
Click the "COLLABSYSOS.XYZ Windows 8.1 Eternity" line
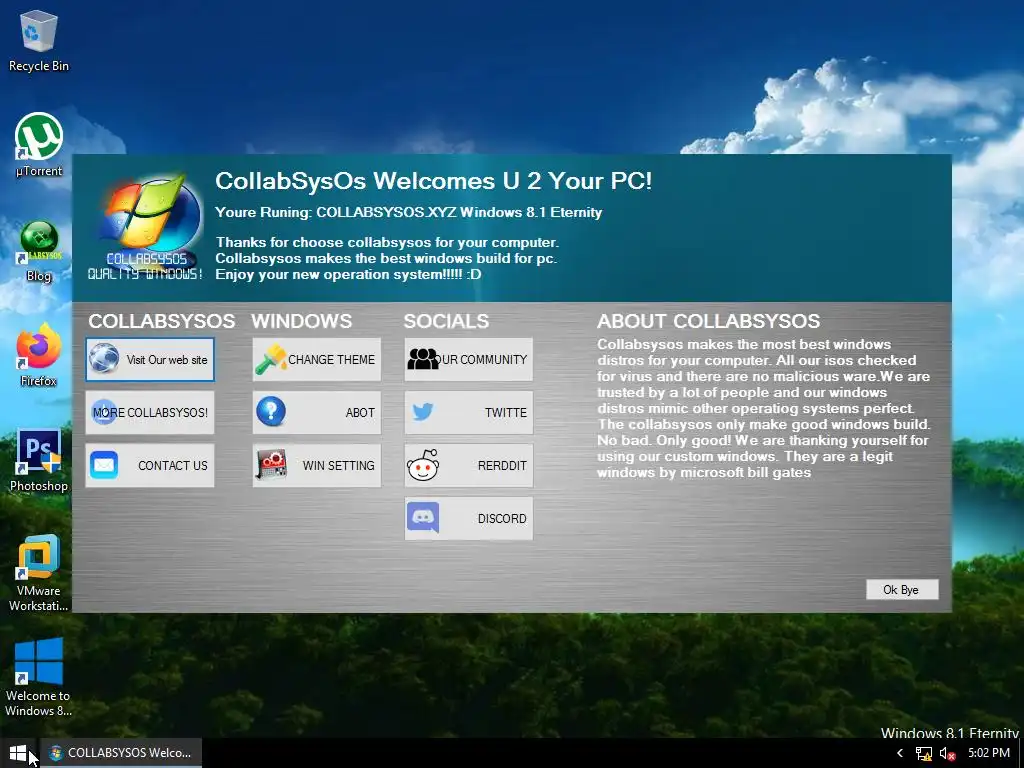click(459, 212)
